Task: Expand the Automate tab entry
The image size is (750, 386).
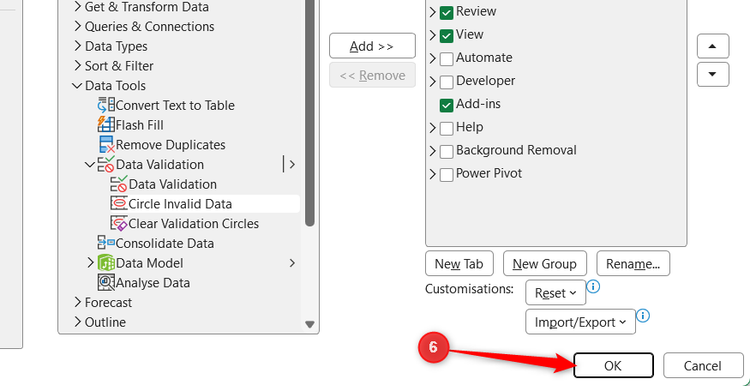Action: click(433, 58)
